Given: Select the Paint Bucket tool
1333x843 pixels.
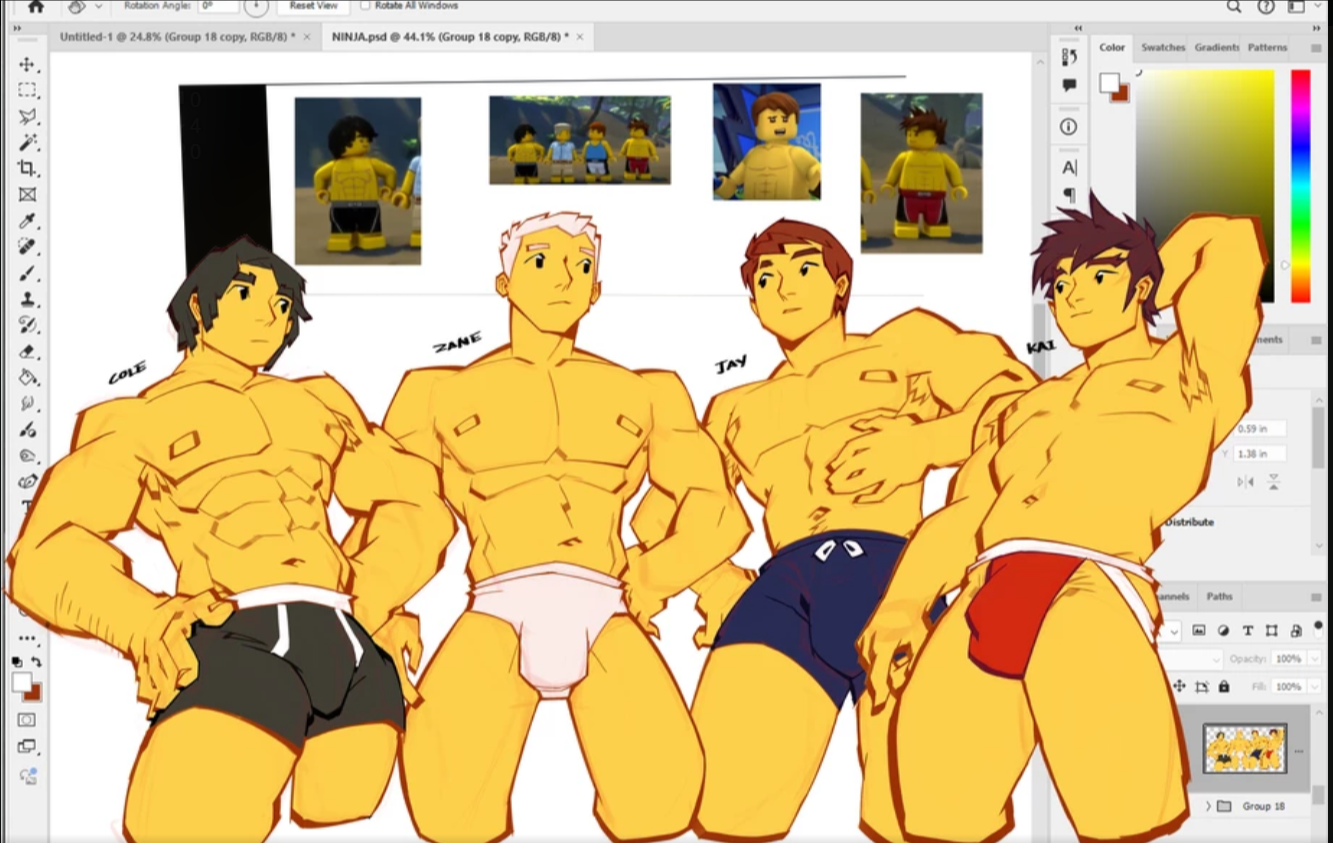Looking at the screenshot, I should coord(27,377).
